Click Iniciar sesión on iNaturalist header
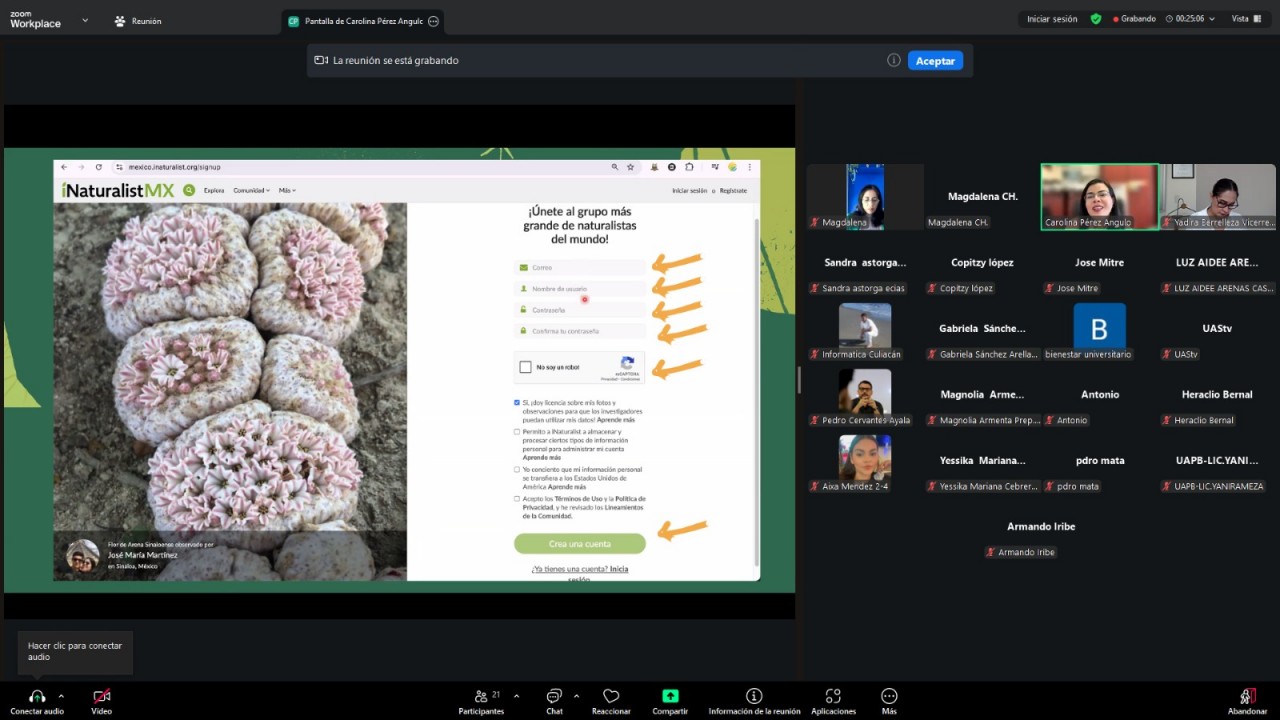The width and height of the screenshot is (1280, 720). 689,190
